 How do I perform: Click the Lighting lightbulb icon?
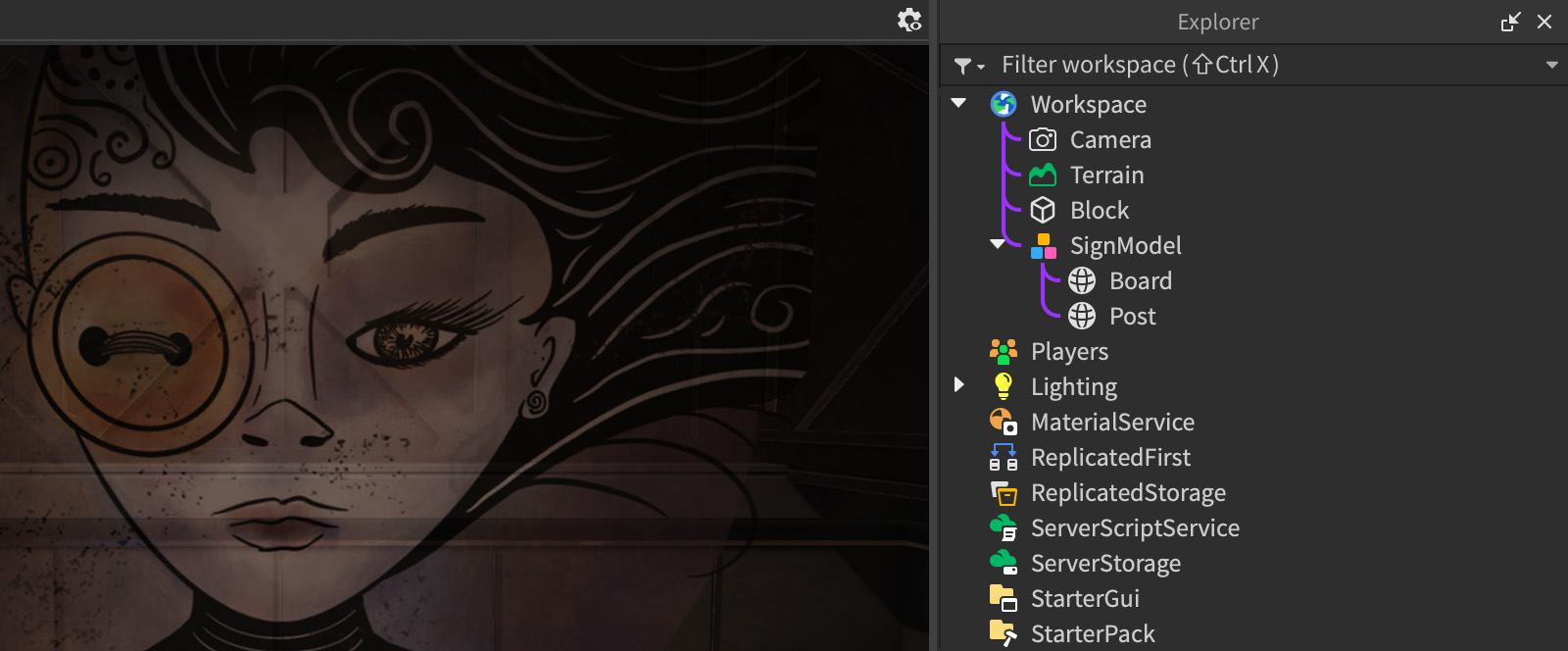click(1004, 386)
